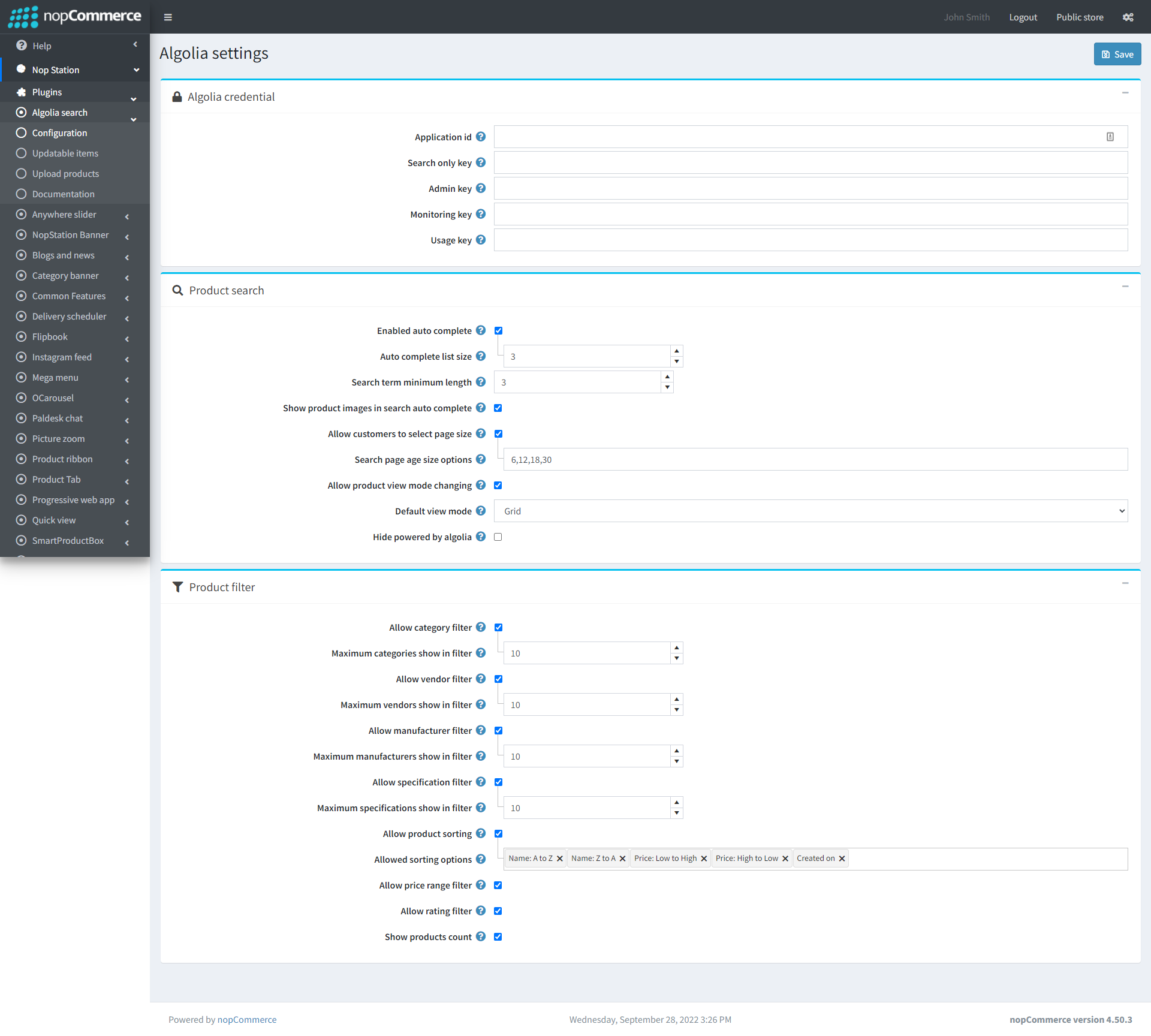Collapse the Product search panel
The image size is (1151, 1036).
tap(1125, 287)
